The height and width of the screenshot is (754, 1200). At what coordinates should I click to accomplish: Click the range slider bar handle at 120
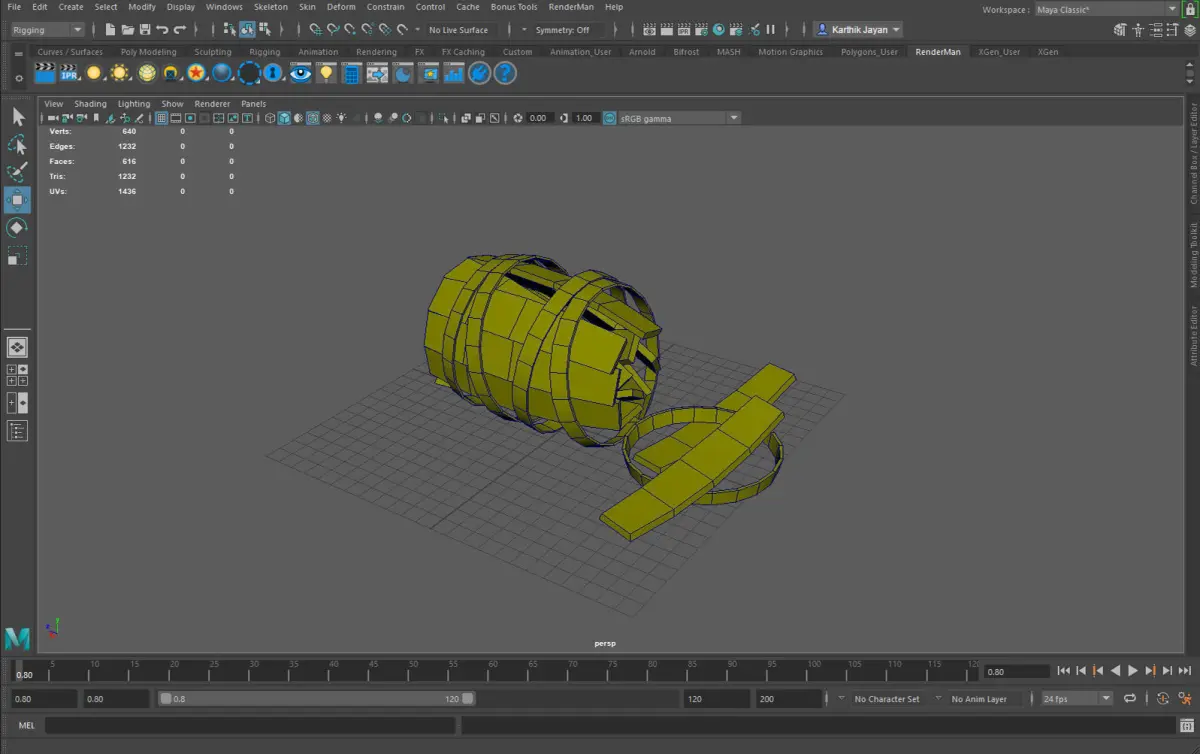467,699
